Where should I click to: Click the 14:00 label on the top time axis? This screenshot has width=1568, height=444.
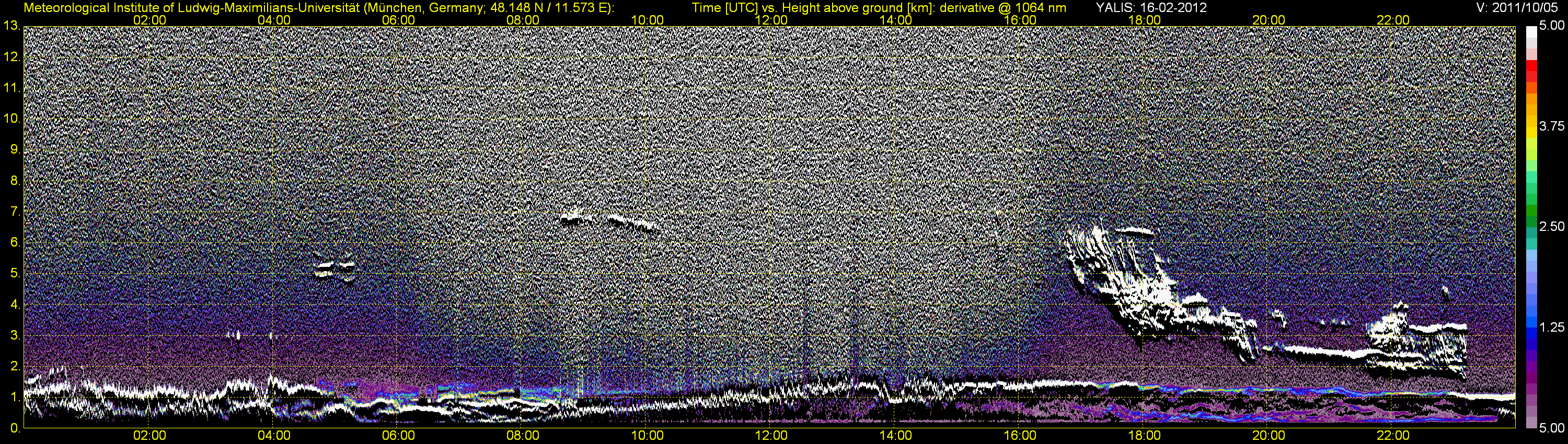(896, 20)
